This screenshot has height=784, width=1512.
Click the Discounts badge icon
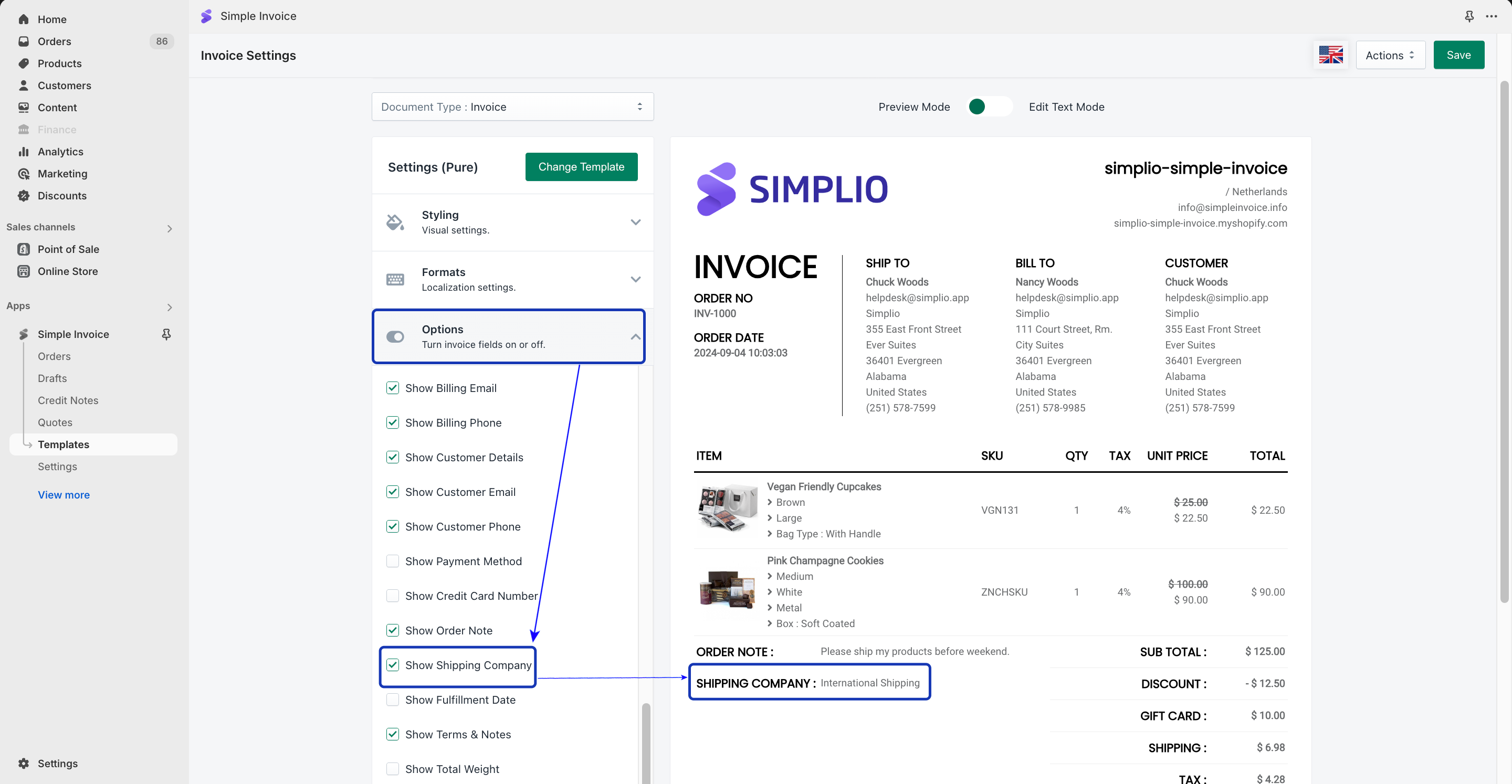[24, 195]
